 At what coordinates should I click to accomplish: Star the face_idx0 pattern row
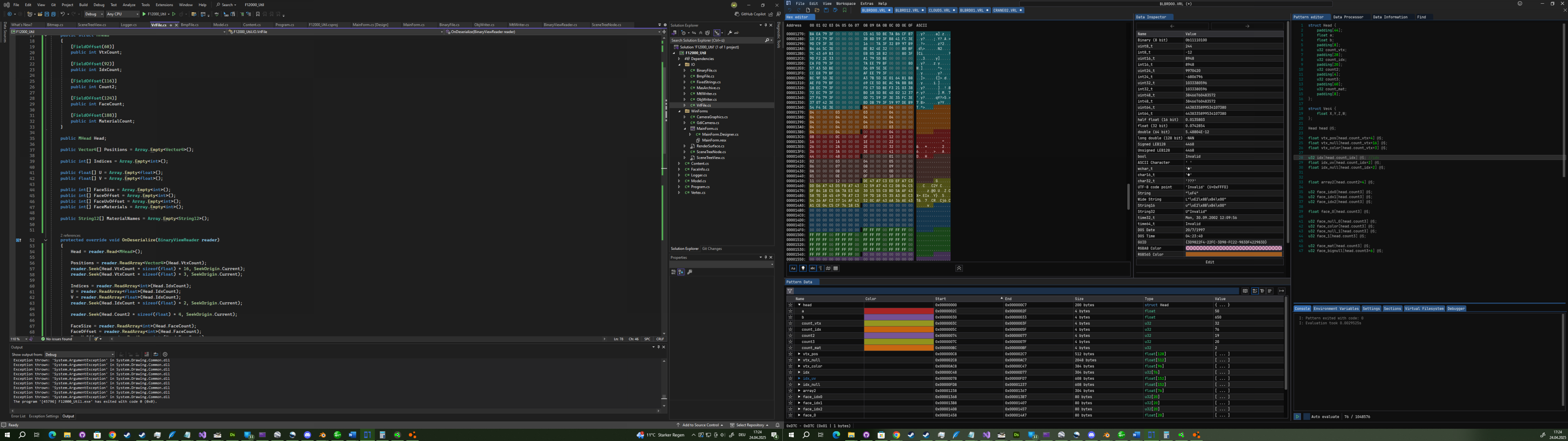791,396
